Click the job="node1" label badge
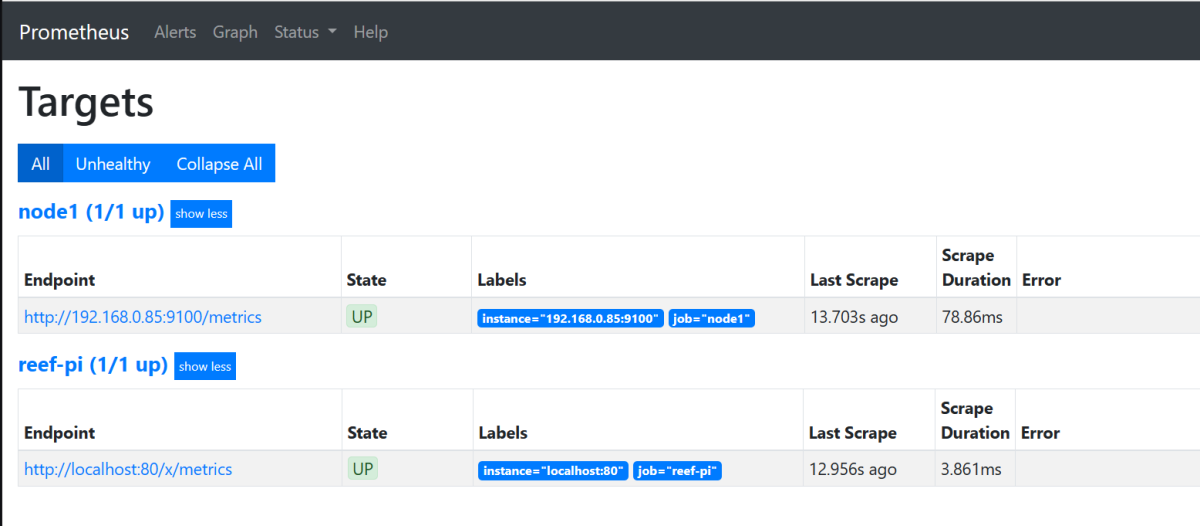The height and width of the screenshot is (526, 1200). point(712,319)
